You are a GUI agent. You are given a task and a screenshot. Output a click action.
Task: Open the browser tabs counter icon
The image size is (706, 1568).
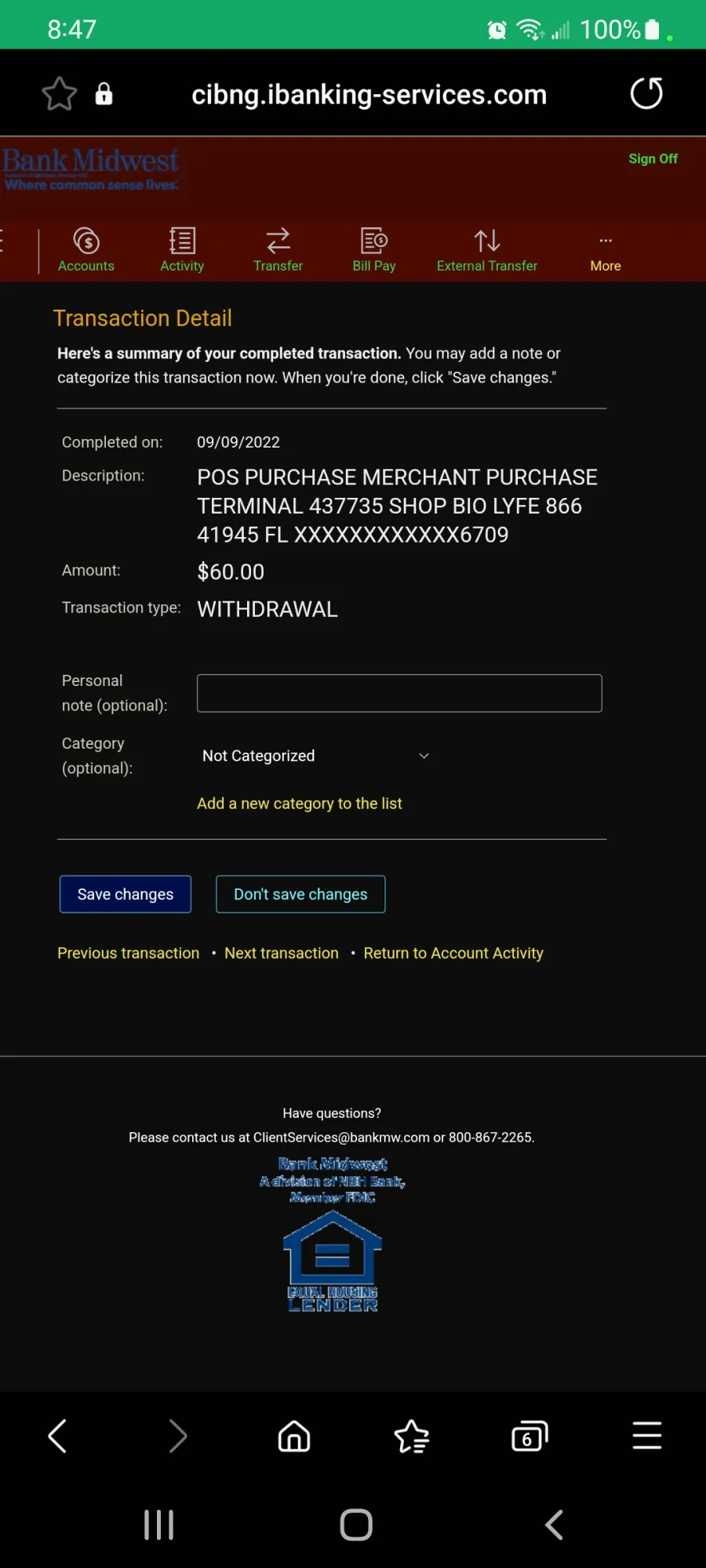point(529,1436)
